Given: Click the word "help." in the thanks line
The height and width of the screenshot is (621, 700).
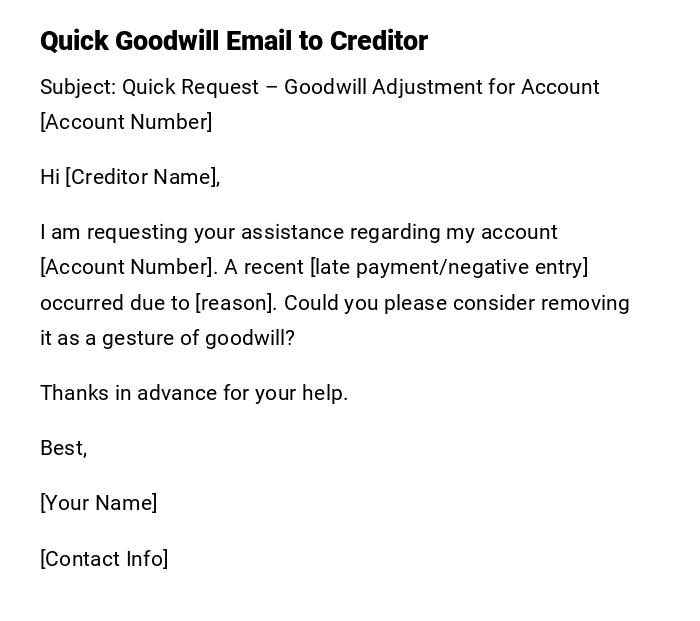Looking at the screenshot, I should point(326,393).
